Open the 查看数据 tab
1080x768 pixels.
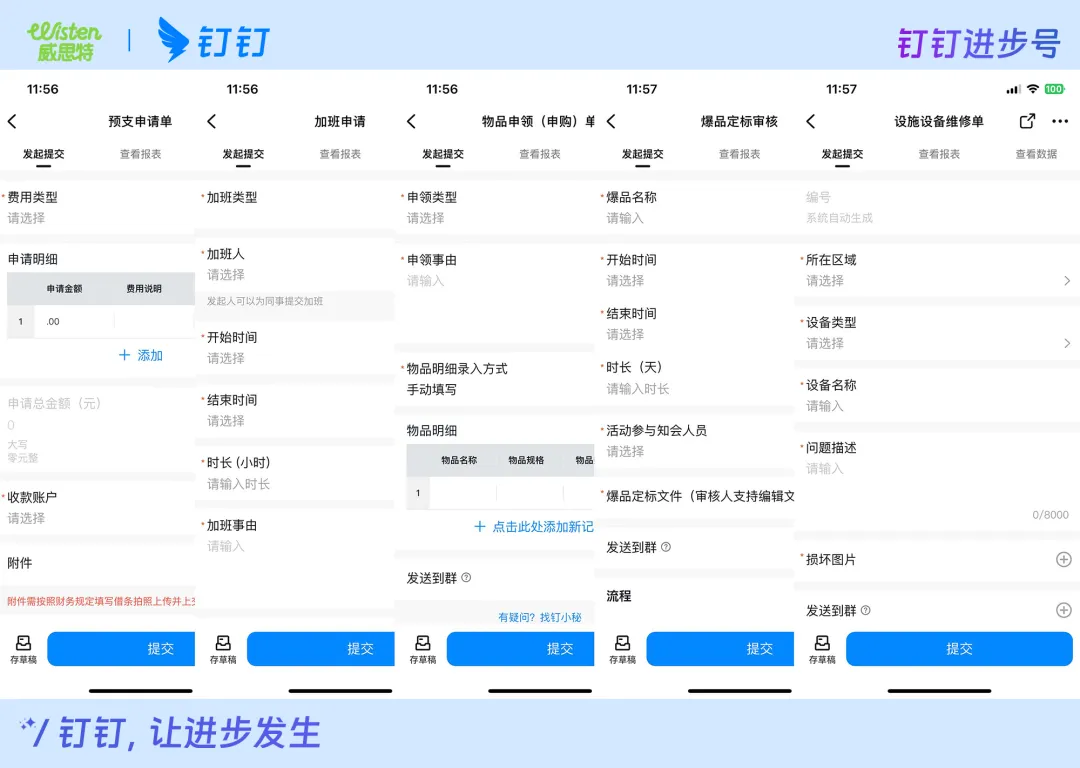point(1036,154)
